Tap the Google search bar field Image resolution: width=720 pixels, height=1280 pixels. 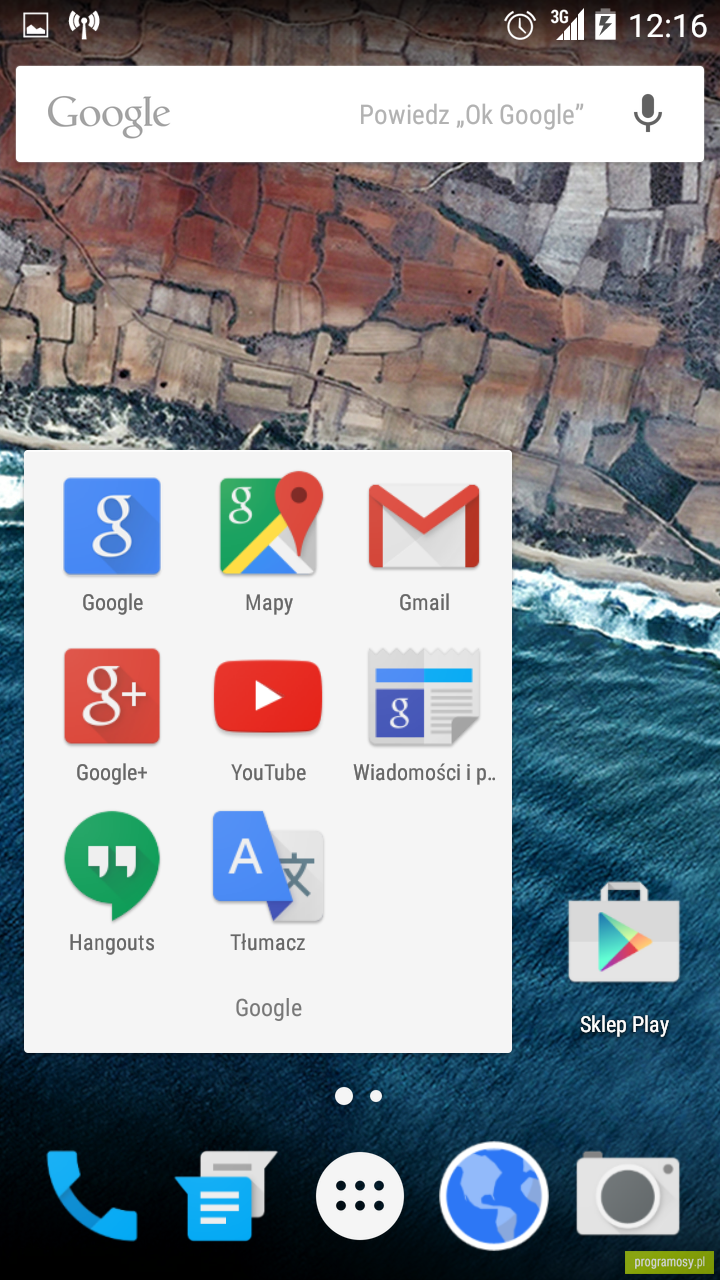360,114
